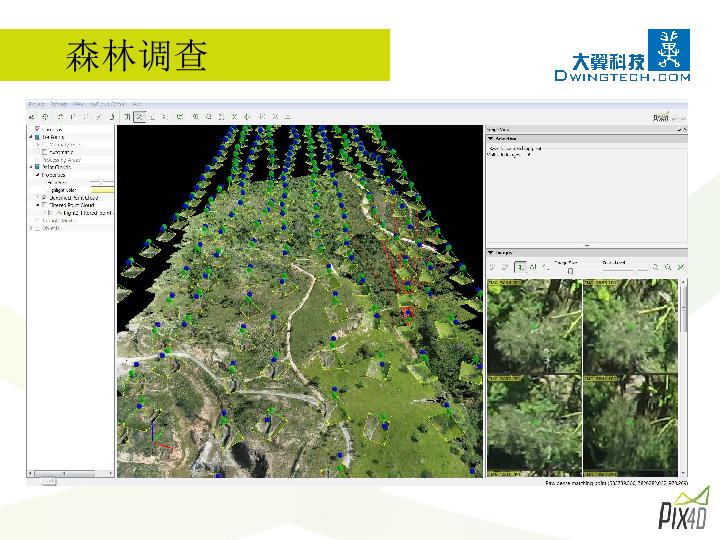Click the yellow point color swatch
This screenshot has width=720, height=540.
tap(102, 189)
